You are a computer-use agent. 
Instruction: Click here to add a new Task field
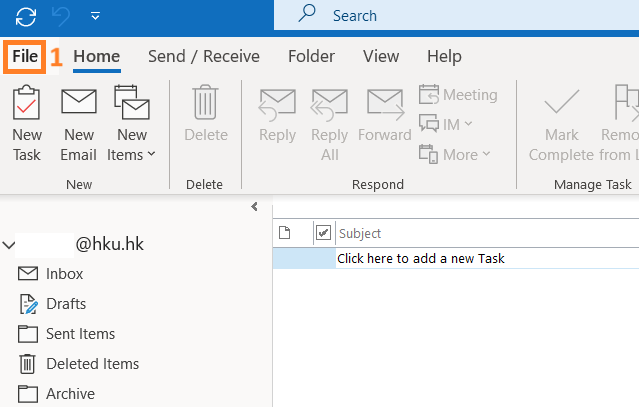tap(487, 259)
